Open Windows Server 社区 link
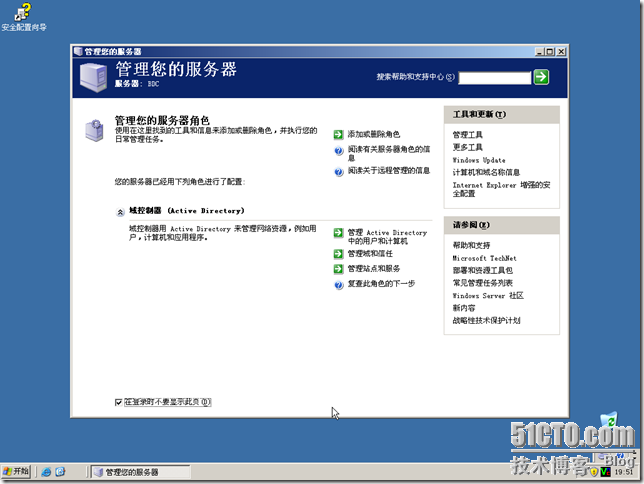 point(488,295)
